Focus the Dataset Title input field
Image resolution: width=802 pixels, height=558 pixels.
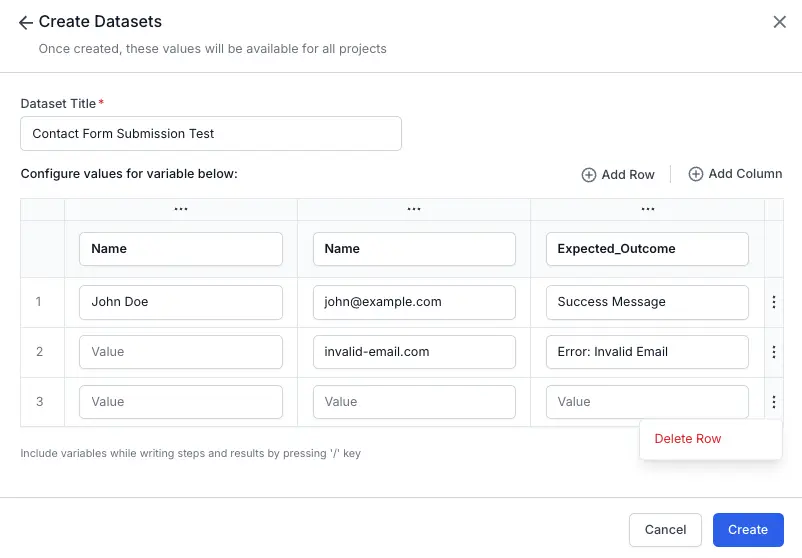(x=211, y=133)
